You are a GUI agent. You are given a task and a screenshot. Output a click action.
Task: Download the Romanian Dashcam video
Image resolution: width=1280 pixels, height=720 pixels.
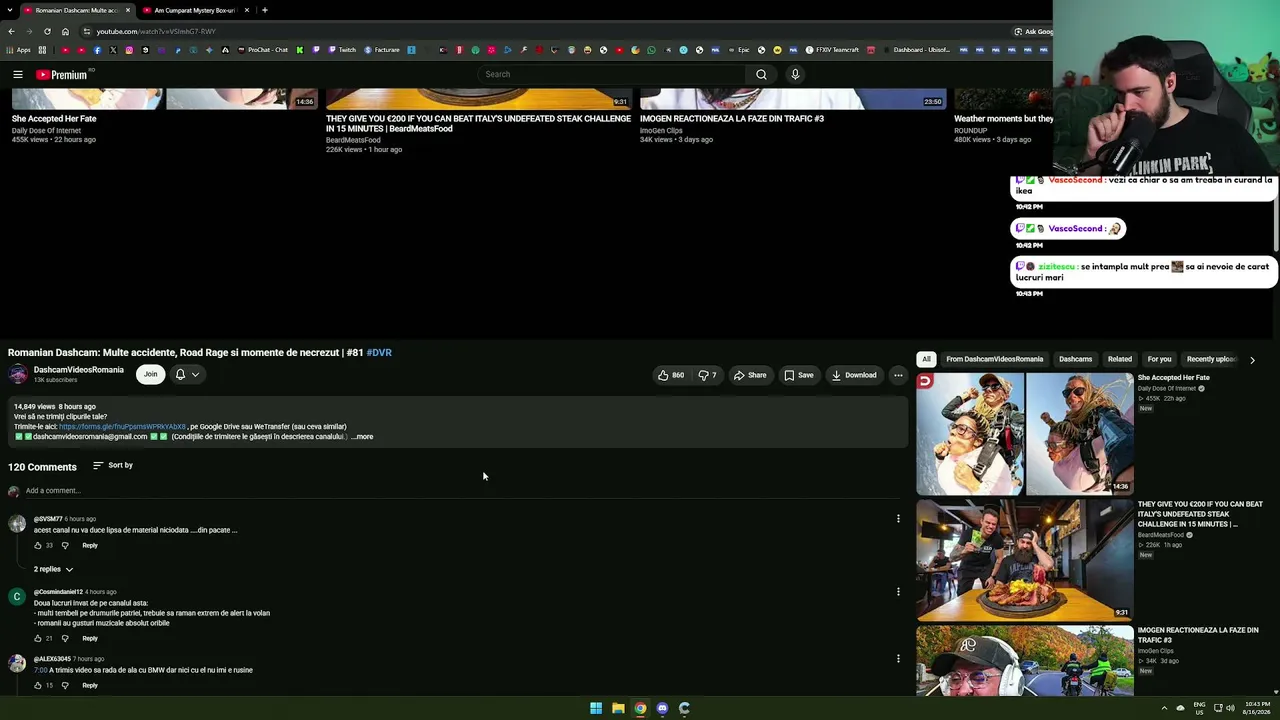pos(854,375)
